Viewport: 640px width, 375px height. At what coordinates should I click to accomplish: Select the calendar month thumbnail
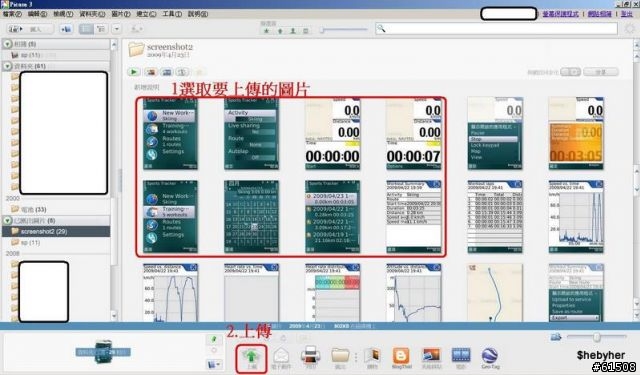point(251,217)
